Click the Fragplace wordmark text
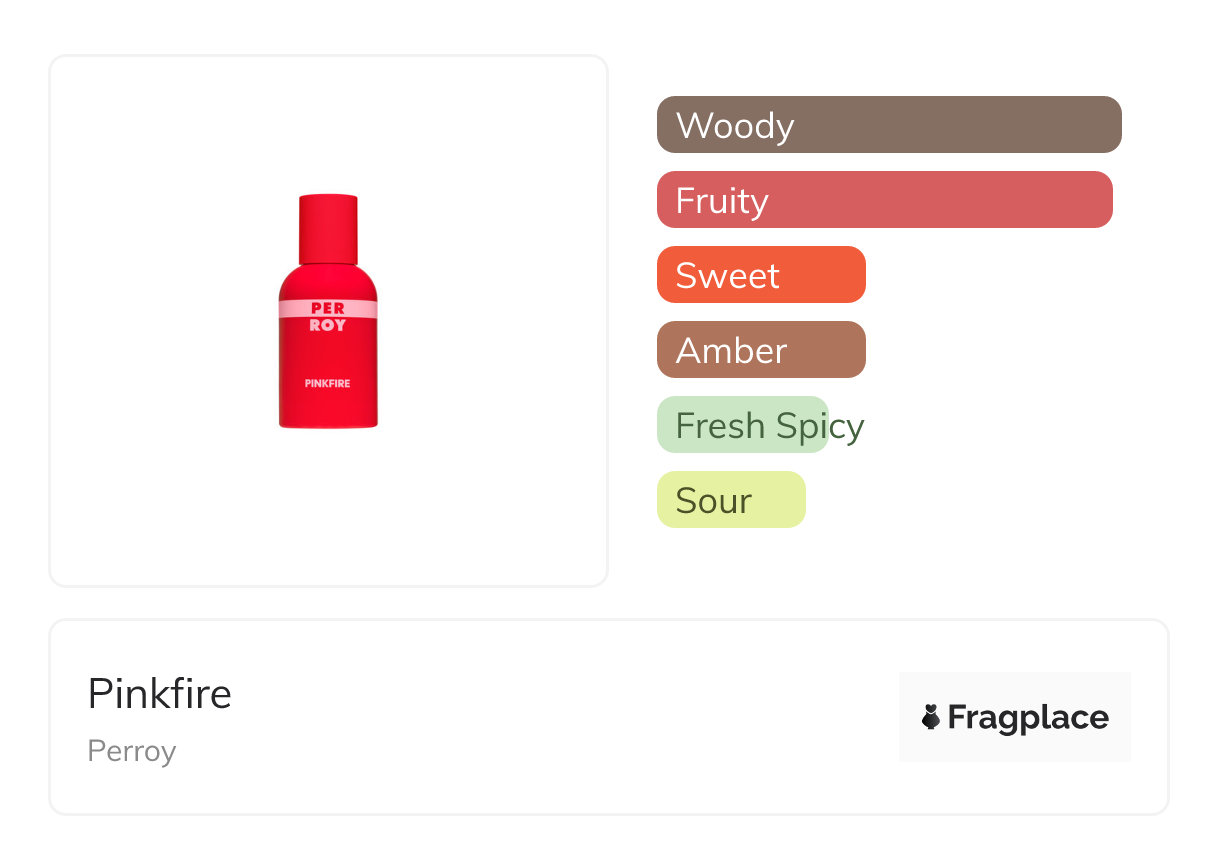Screen dimensions: 1218x864 tap(1028, 718)
